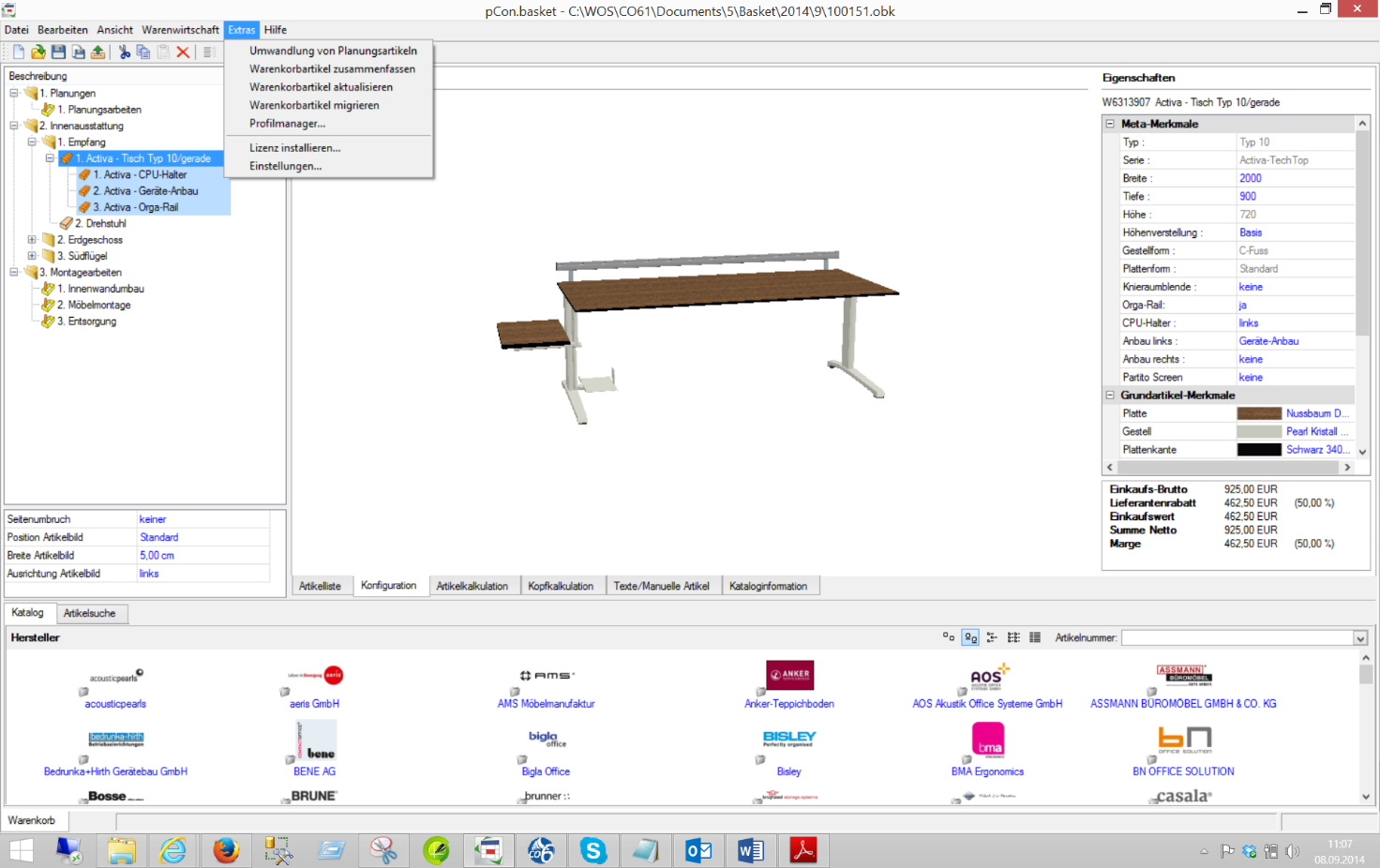Click the Artikelnummer input field
This screenshot has width=1380, height=868.
click(x=1237, y=638)
